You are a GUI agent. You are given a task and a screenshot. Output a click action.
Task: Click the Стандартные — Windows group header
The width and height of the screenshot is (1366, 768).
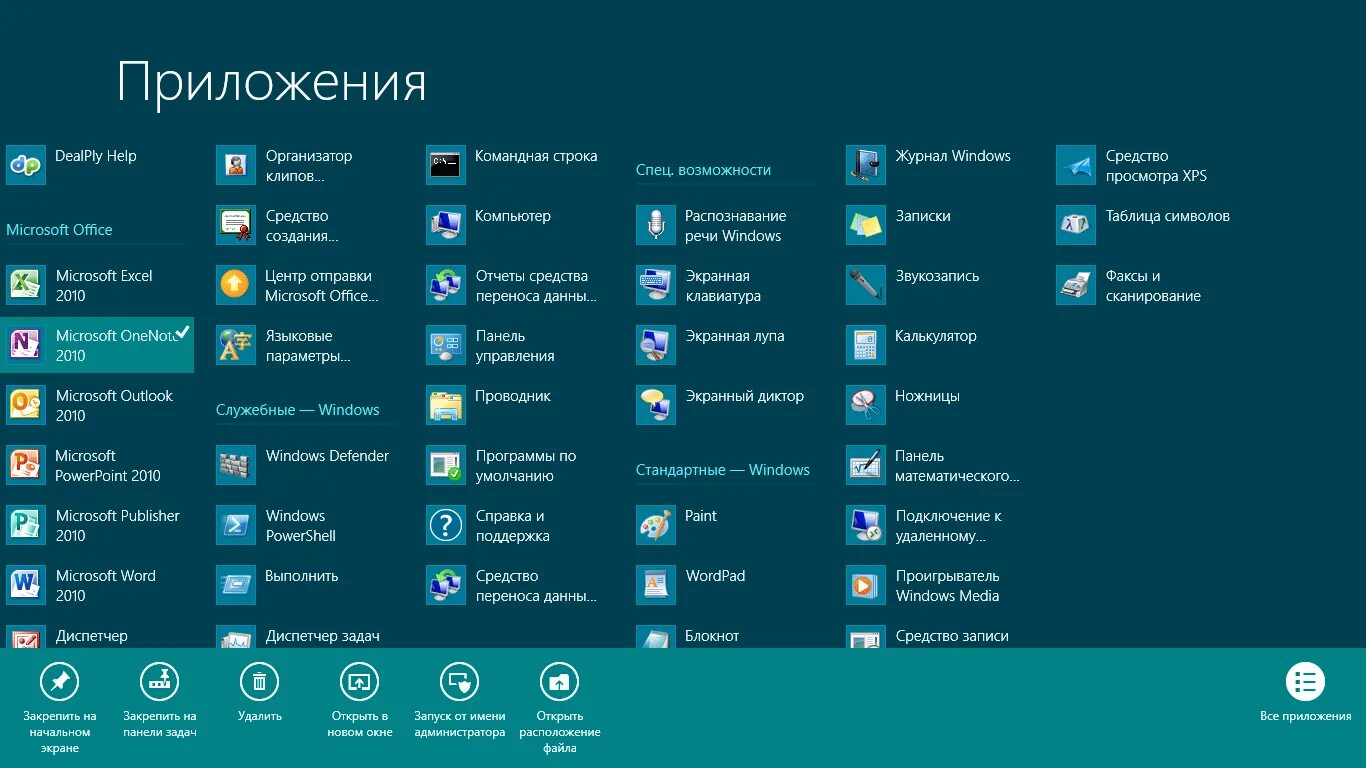(x=723, y=470)
